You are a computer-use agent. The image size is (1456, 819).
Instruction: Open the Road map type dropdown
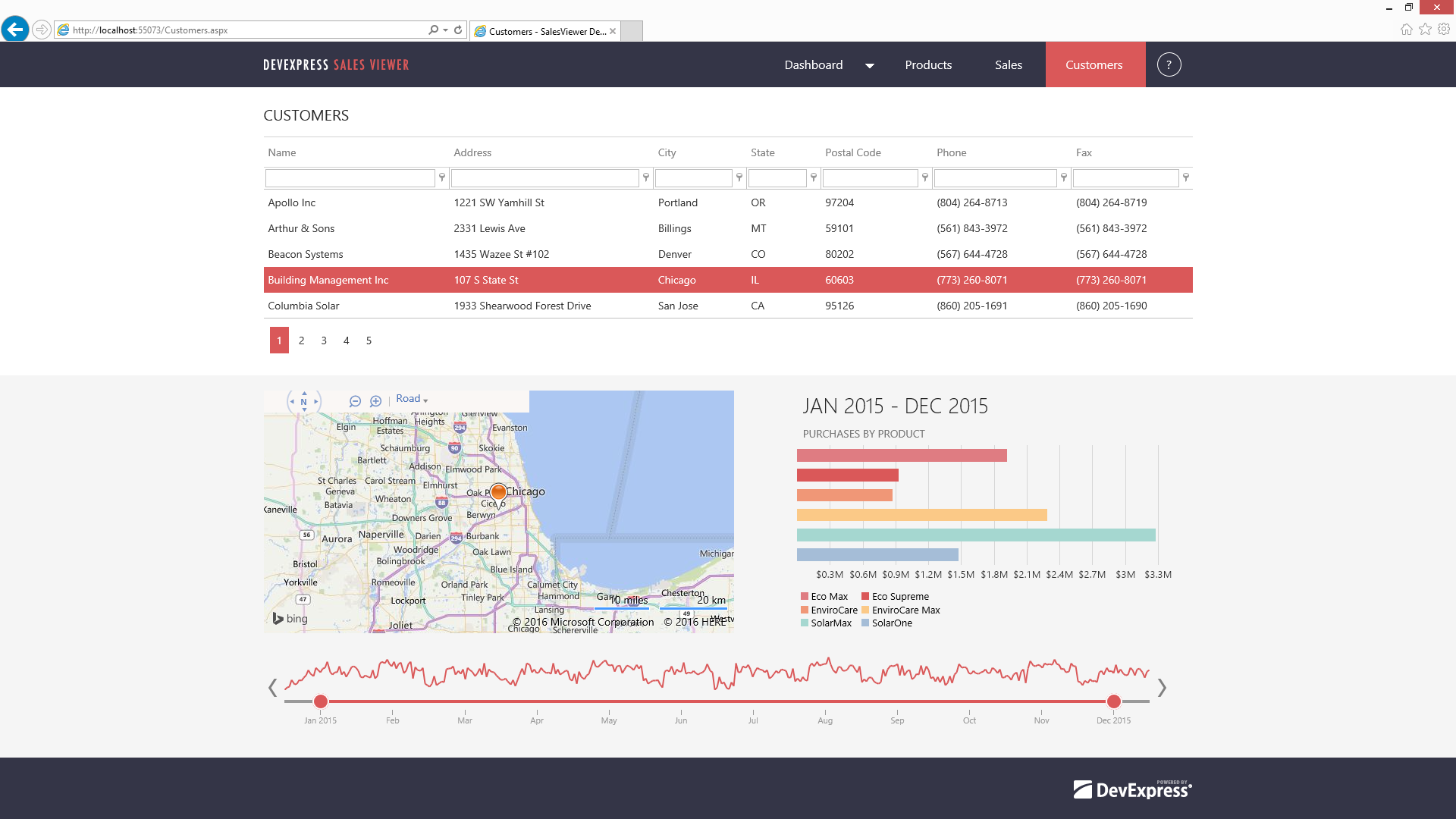coord(412,399)
